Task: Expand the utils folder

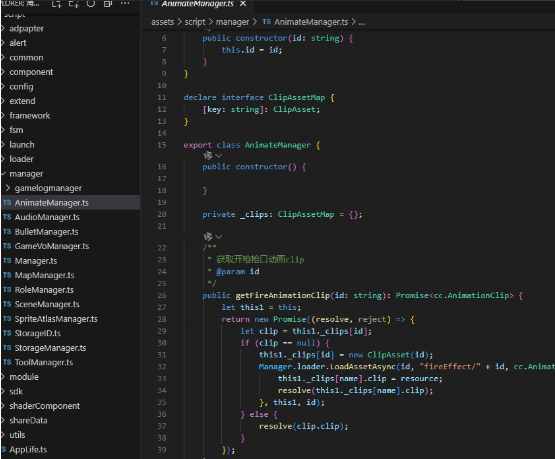Action: (17, 435)
